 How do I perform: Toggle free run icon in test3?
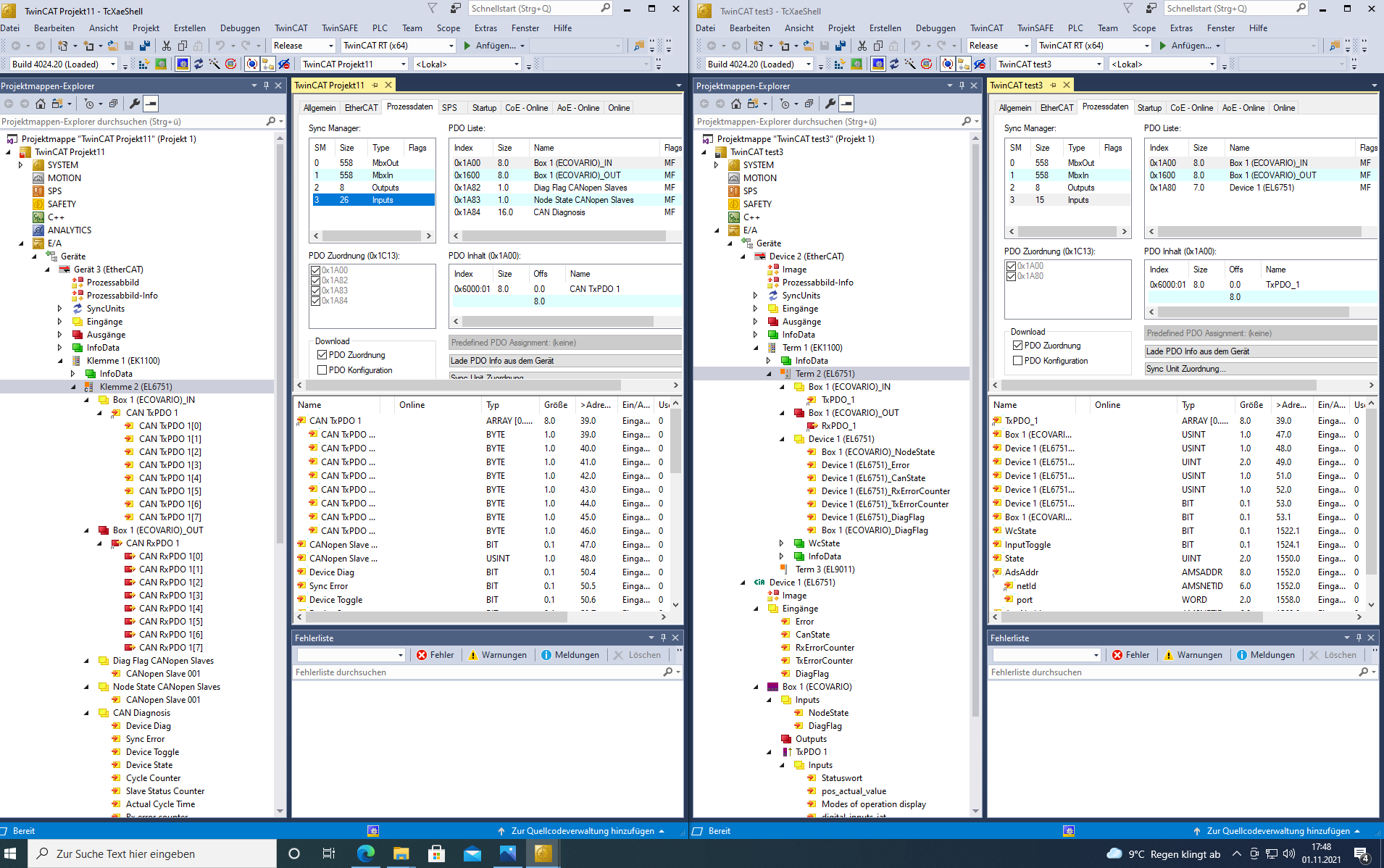[926, 64]
